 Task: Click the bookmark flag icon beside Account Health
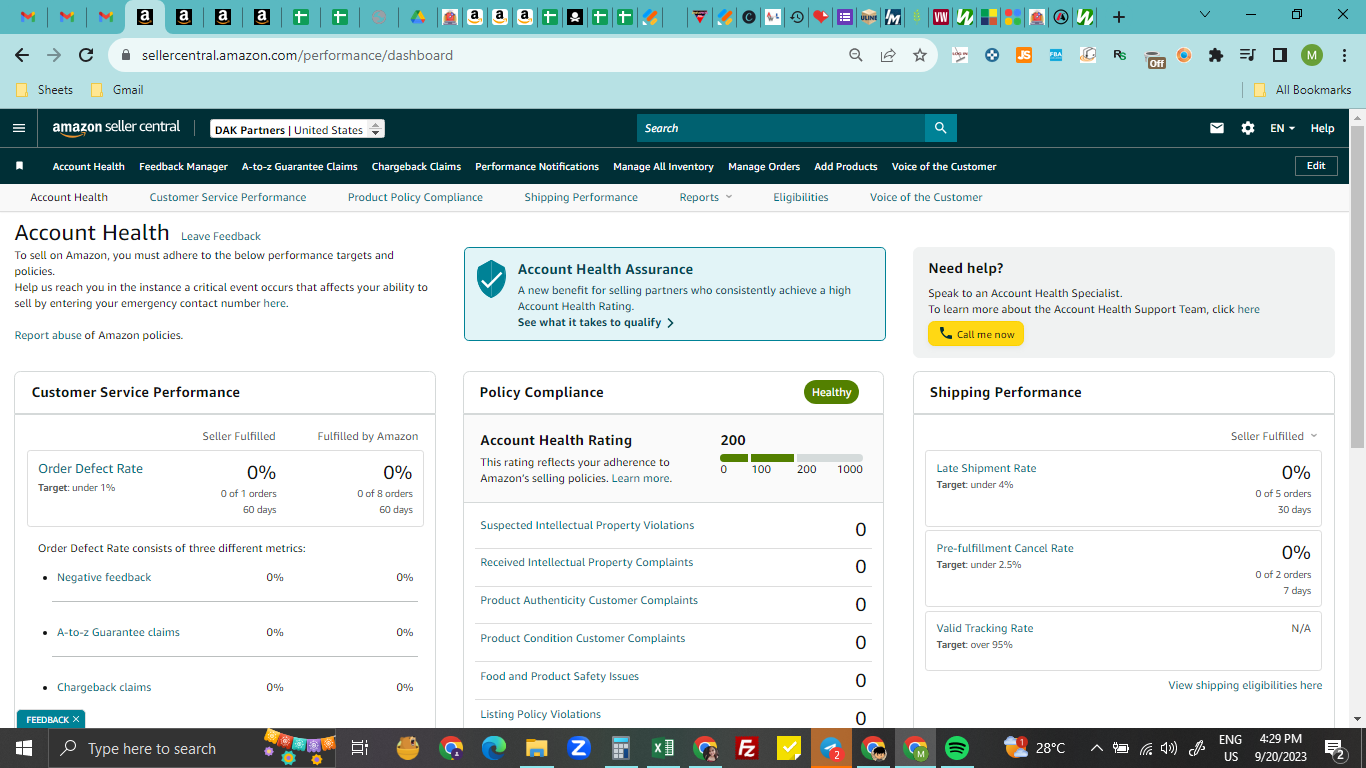(19, 166)
